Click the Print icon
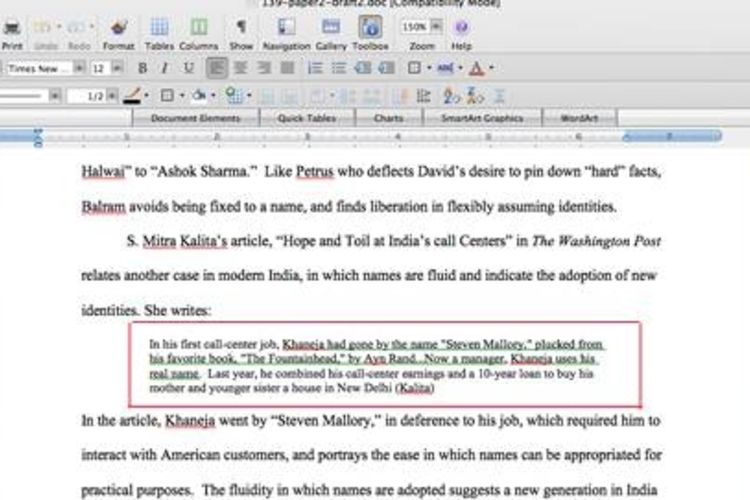This screenshot has height=500, width=750. [x=12, y=28]
